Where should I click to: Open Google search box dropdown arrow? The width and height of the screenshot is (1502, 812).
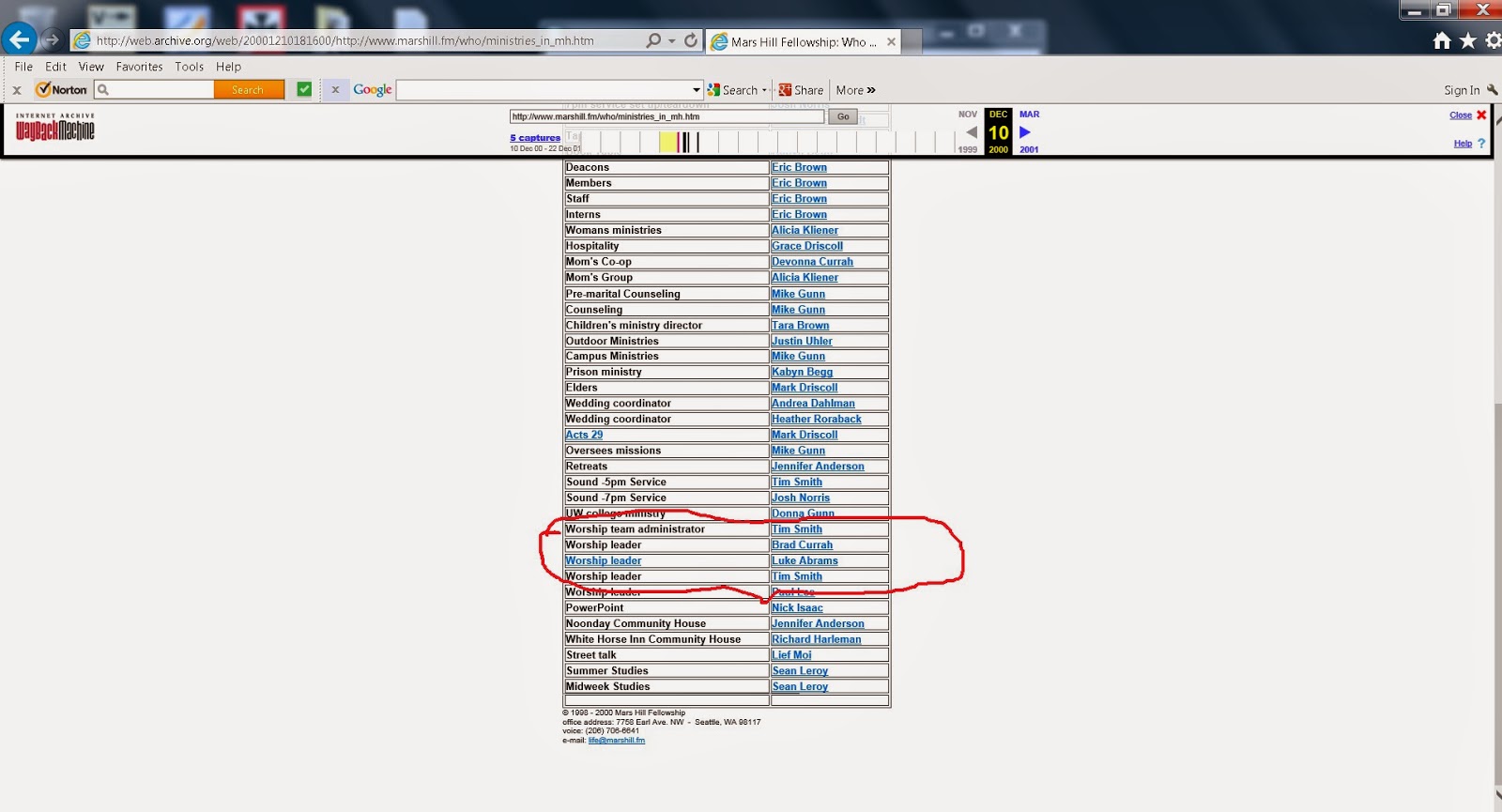(697, 90)
